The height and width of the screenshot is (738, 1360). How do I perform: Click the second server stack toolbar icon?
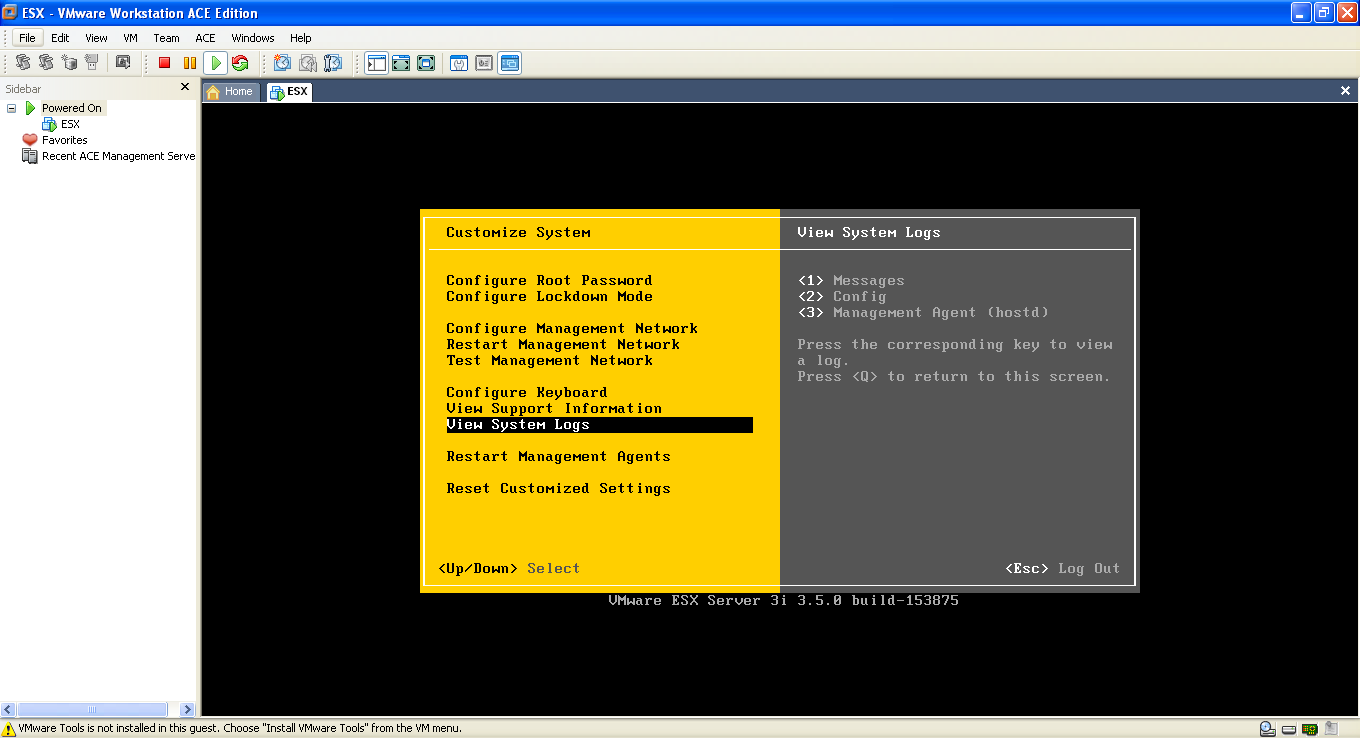click(46, 63)
